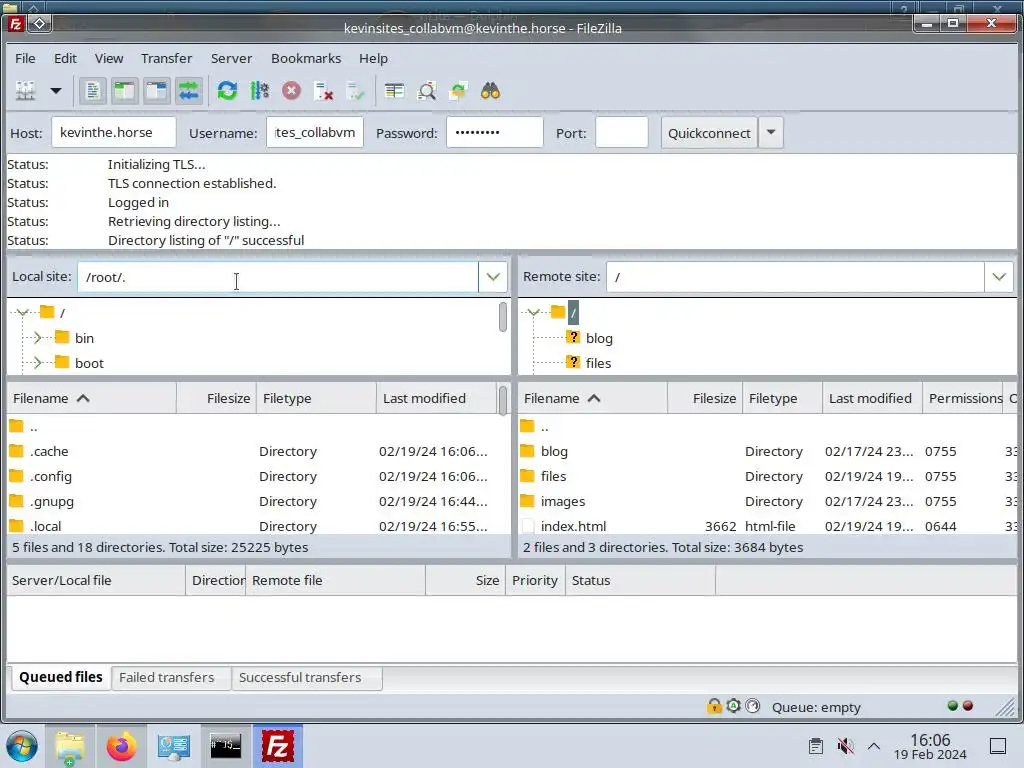The image size is (1024, 768).
Task: Select remote blog folder row
Action: [767, 451]
